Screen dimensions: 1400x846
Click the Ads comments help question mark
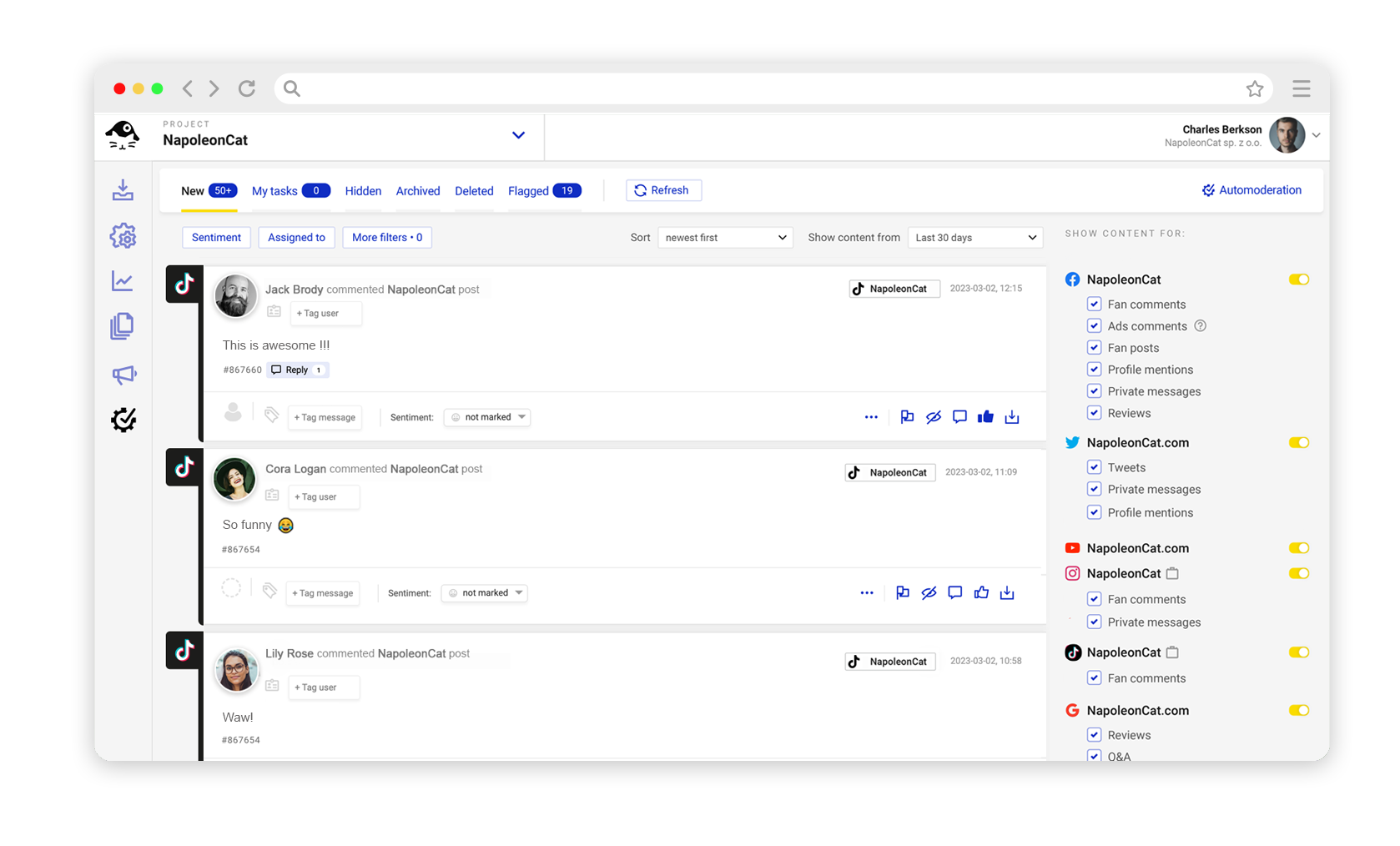(1200, 326)
